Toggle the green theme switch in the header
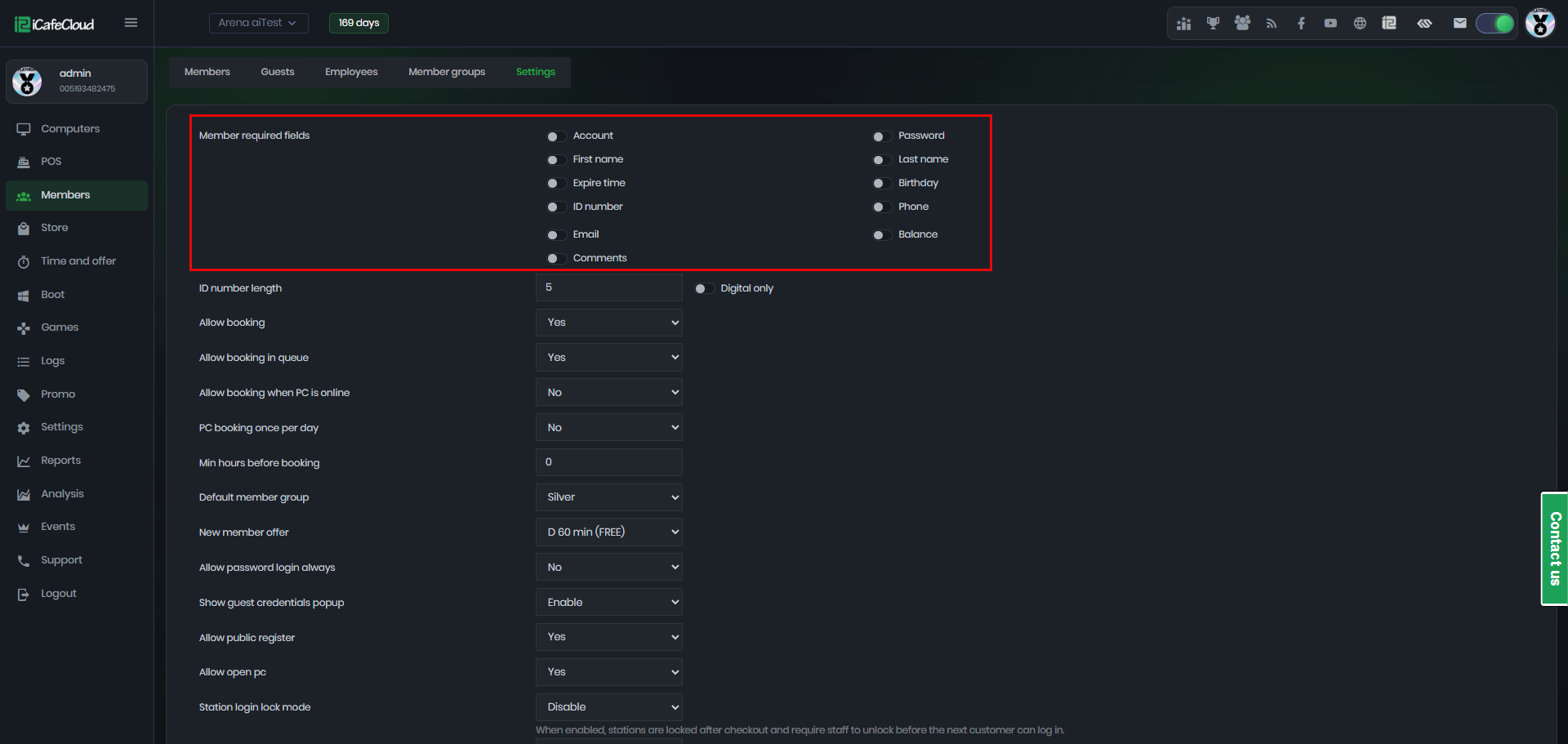The height and width of the screenshot is (744, 1568). pos(1495,24)
